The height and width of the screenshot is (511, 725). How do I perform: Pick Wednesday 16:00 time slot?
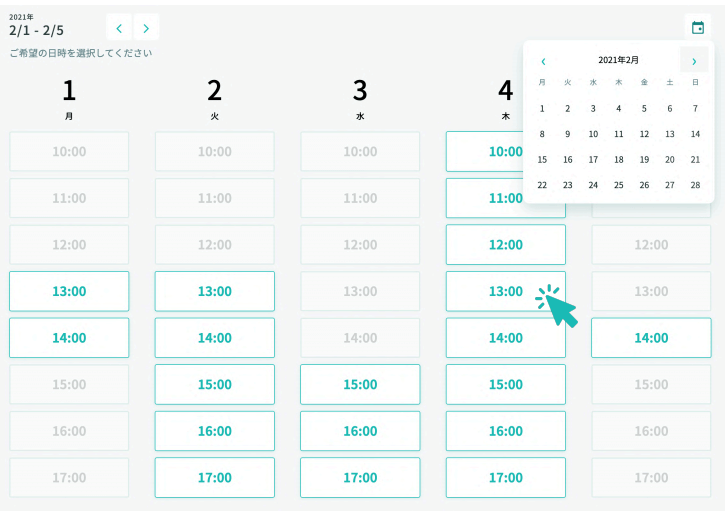(360, 431)
